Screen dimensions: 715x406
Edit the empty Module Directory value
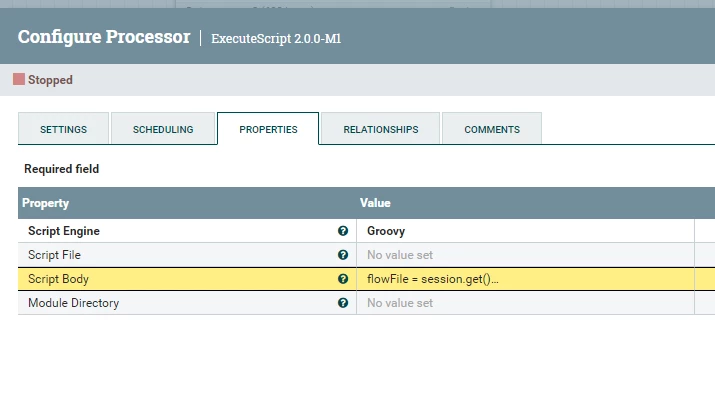tap(525, 303)
